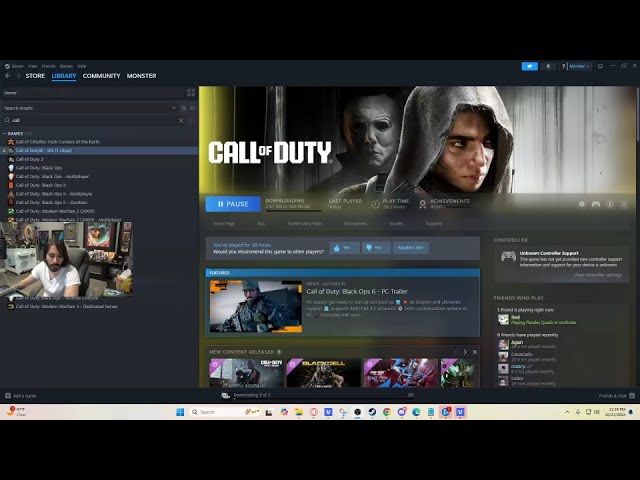
Task: Open advanced filter beside search field
Action: tap(191, 120)
